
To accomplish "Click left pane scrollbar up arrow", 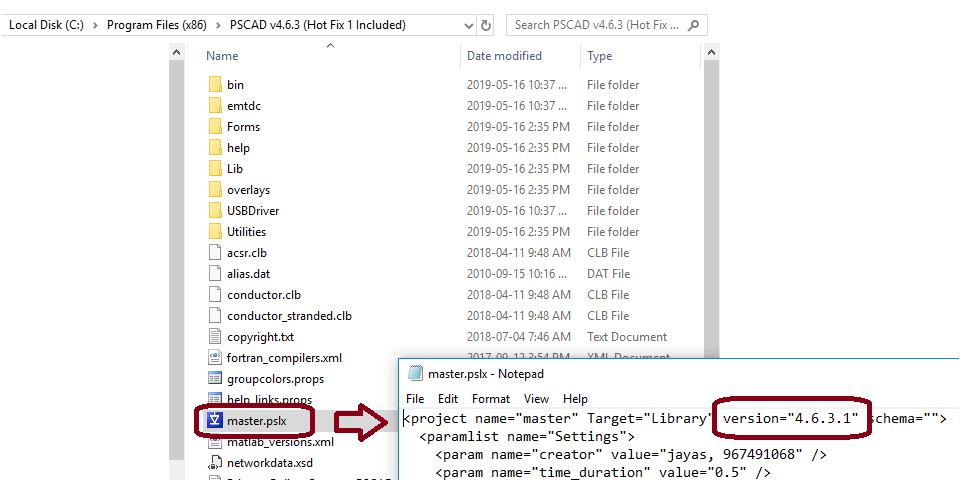I will click(x=176, y=53).
